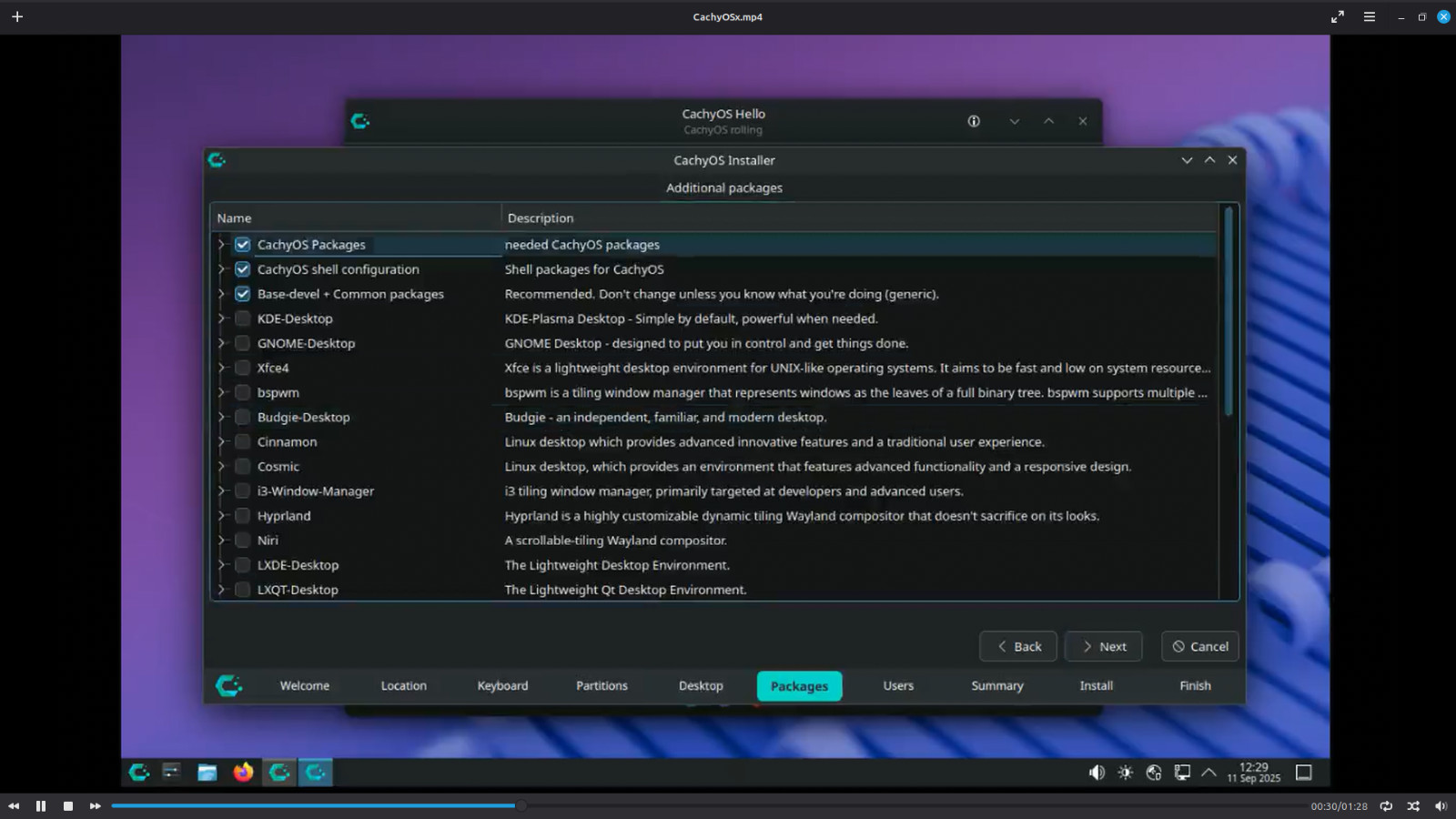Launch Firefox from the taskbar
Image resolution: width=1456 pixels, height=819 pixels.
243,773
